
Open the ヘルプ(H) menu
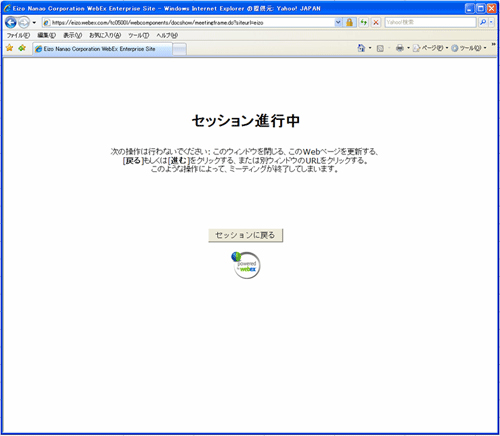coord(167,35)
